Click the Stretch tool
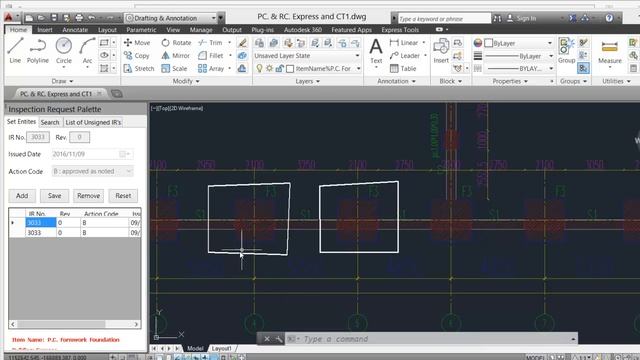This screenshot has height=360, width=640. click(139, 69)
